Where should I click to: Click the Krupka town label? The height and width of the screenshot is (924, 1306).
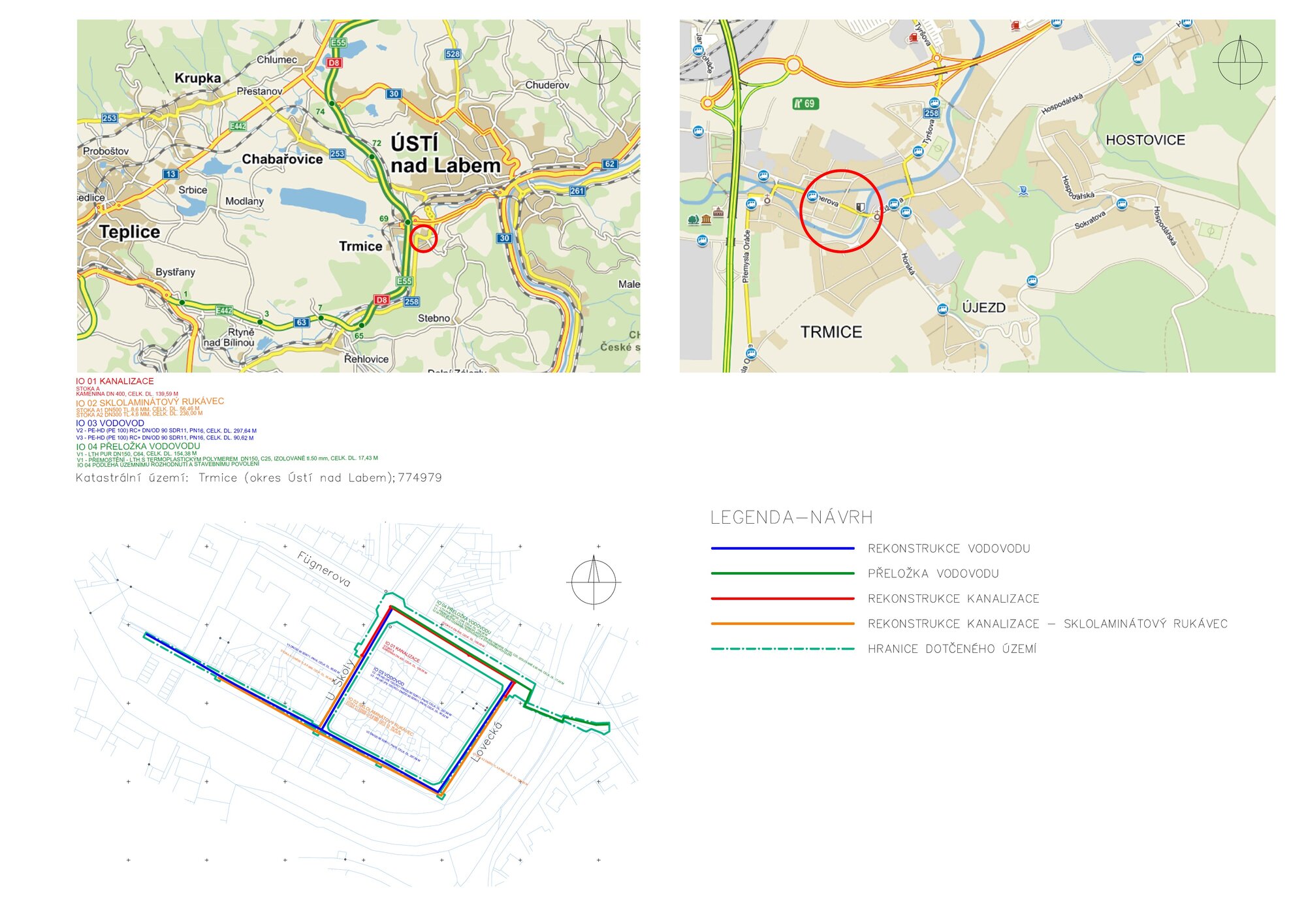tap(197, 78)
